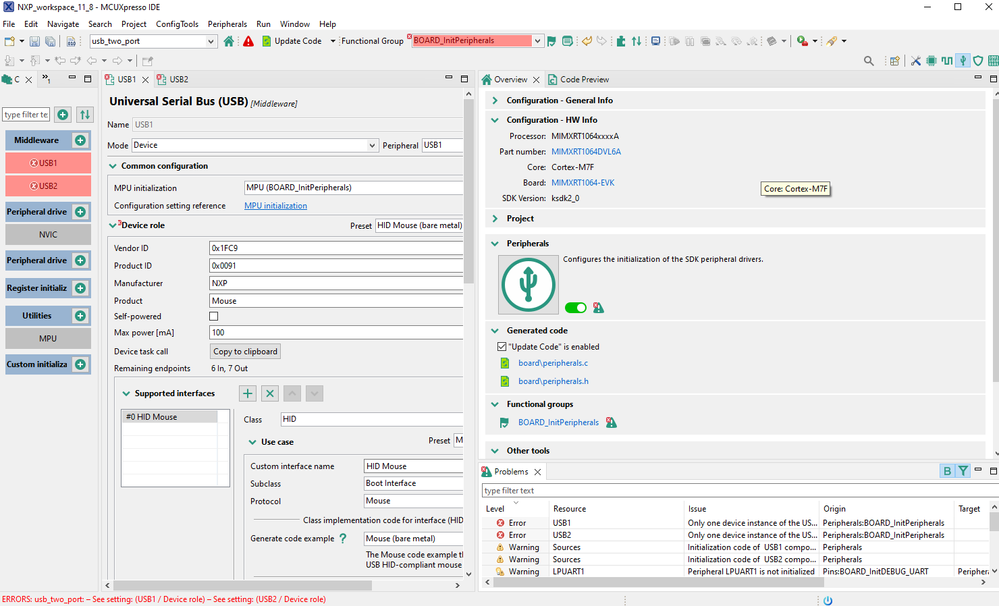Select the #0 HID Mouse interface entry
Viewport: 999px width, 606px height.
pyautogui.click(x=169, y=417)
